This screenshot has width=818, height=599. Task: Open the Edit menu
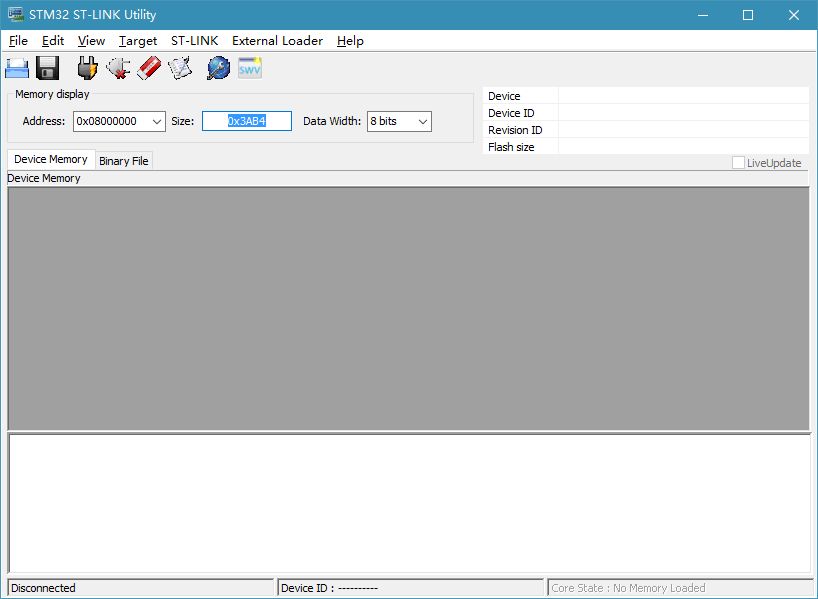click(53, 41)
